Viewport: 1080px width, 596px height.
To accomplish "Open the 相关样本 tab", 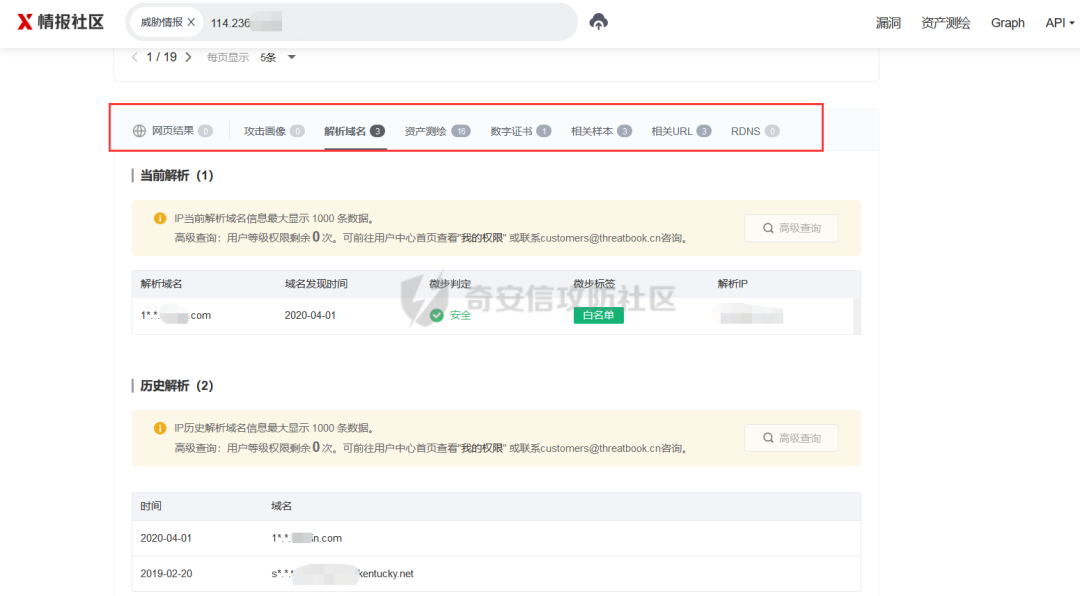I will (x=601, y=131).
